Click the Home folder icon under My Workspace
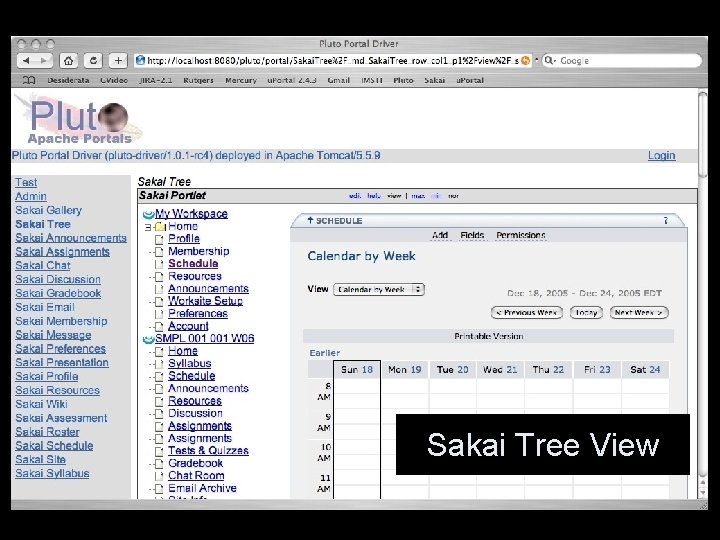Image resolution: width=720 pixels, height=540 pixels. (159, 226)
